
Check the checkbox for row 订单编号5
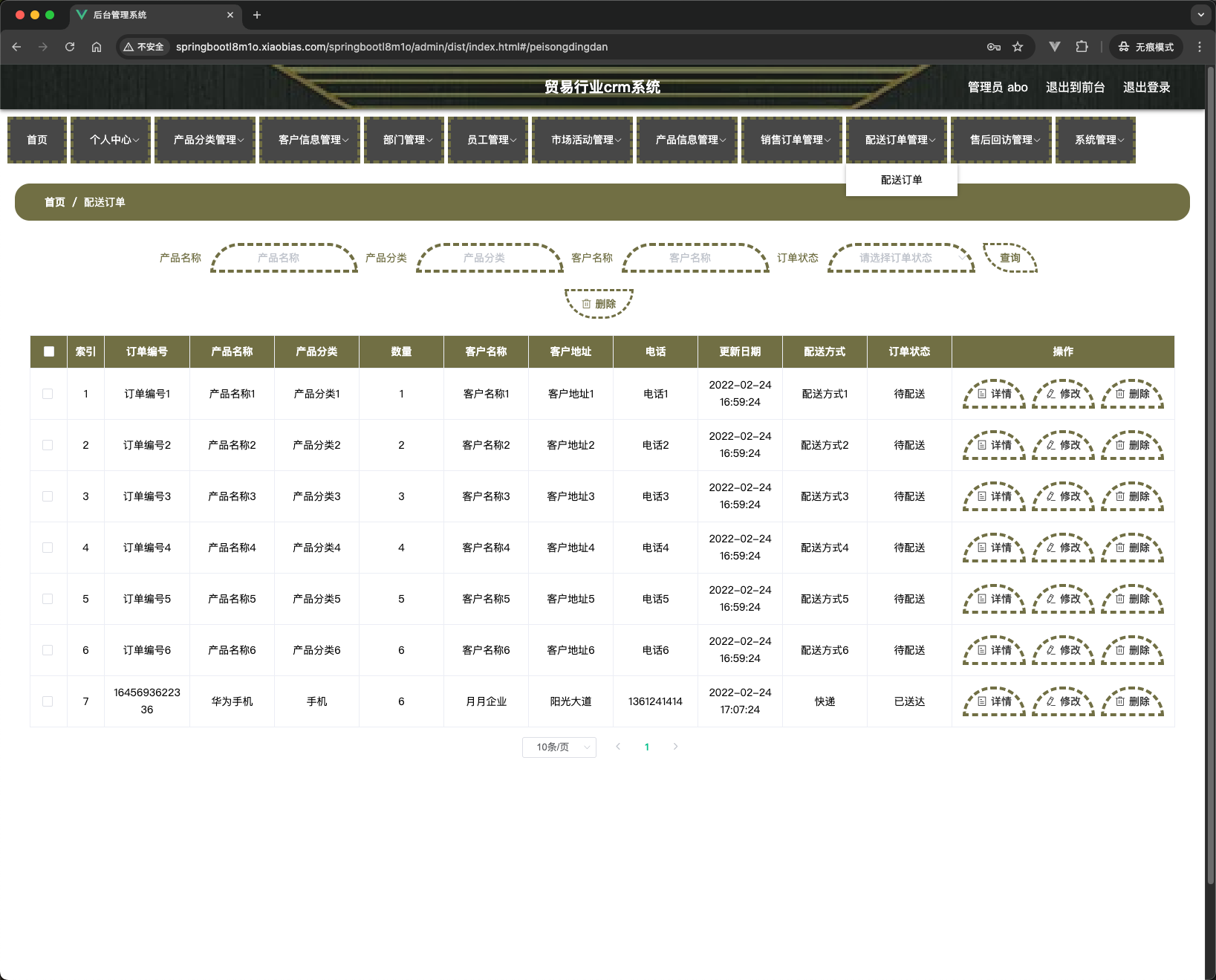coord(48,599)
